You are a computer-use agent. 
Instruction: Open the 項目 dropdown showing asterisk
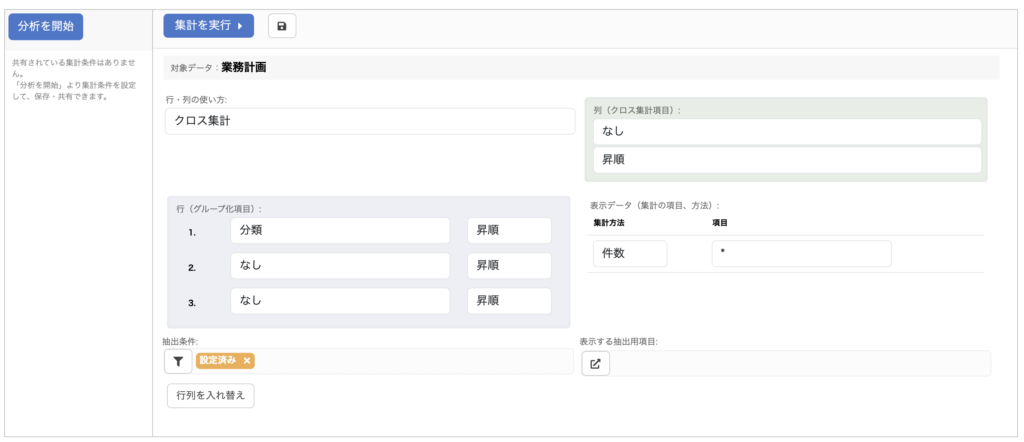click(801, 254)
